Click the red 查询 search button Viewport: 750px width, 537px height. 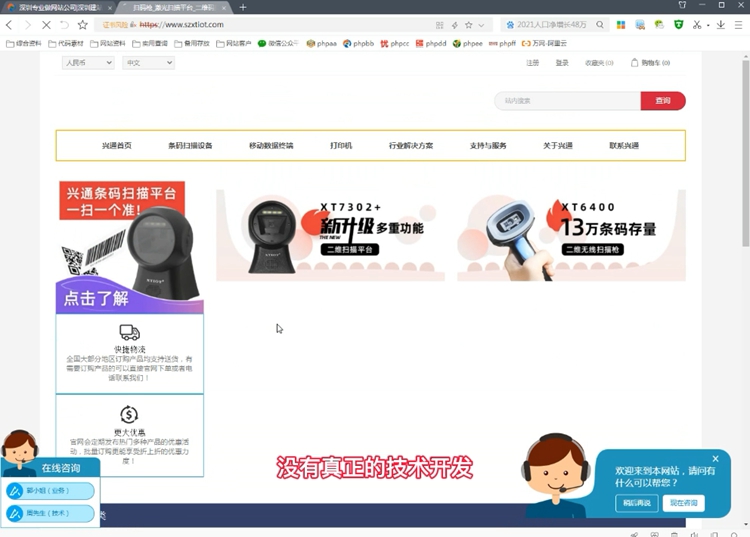tap(663, 101)
